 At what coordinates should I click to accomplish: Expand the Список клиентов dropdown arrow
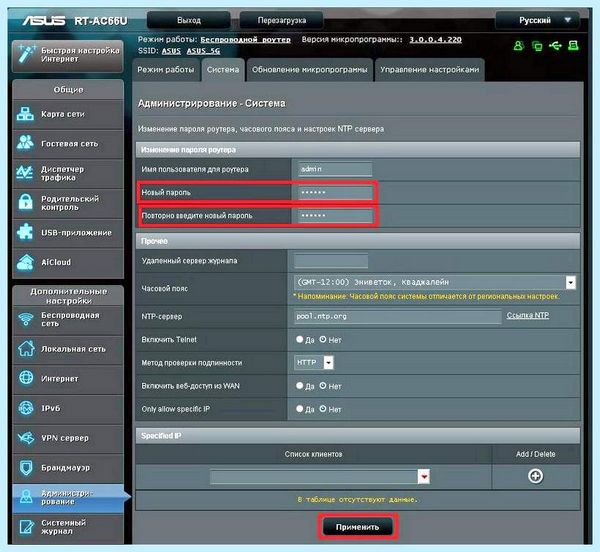[424, 477]
